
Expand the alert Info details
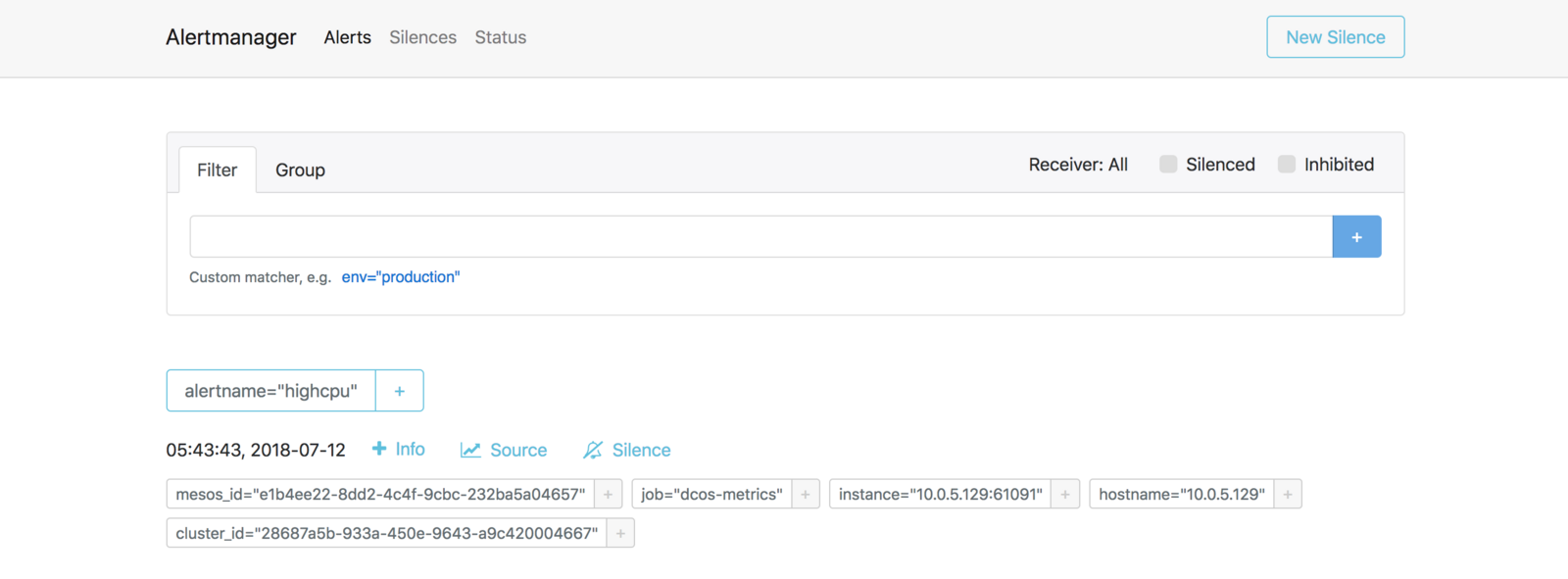click(x=399, y=449)
